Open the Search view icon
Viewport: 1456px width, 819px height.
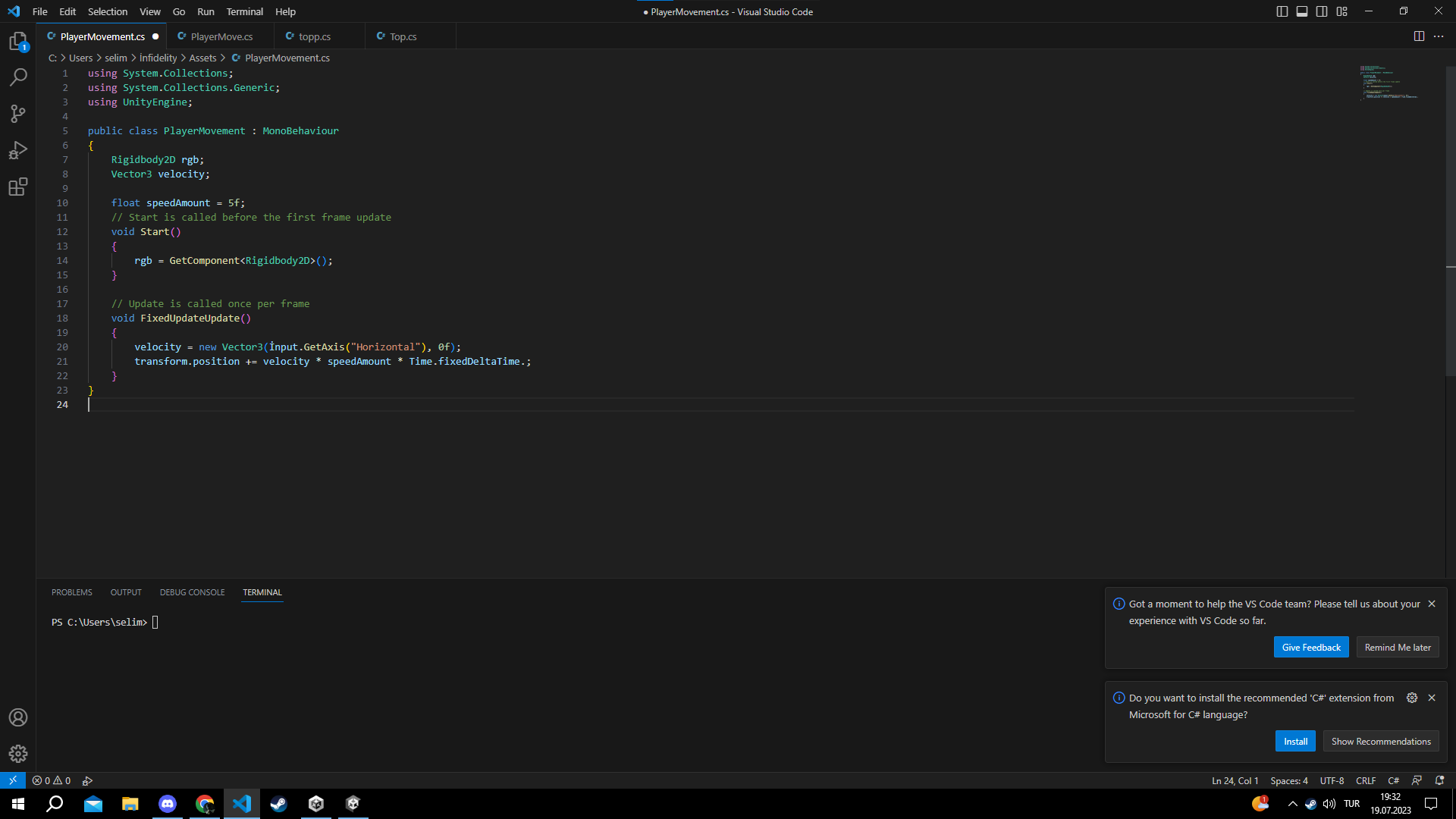click(x=18, y=77)
